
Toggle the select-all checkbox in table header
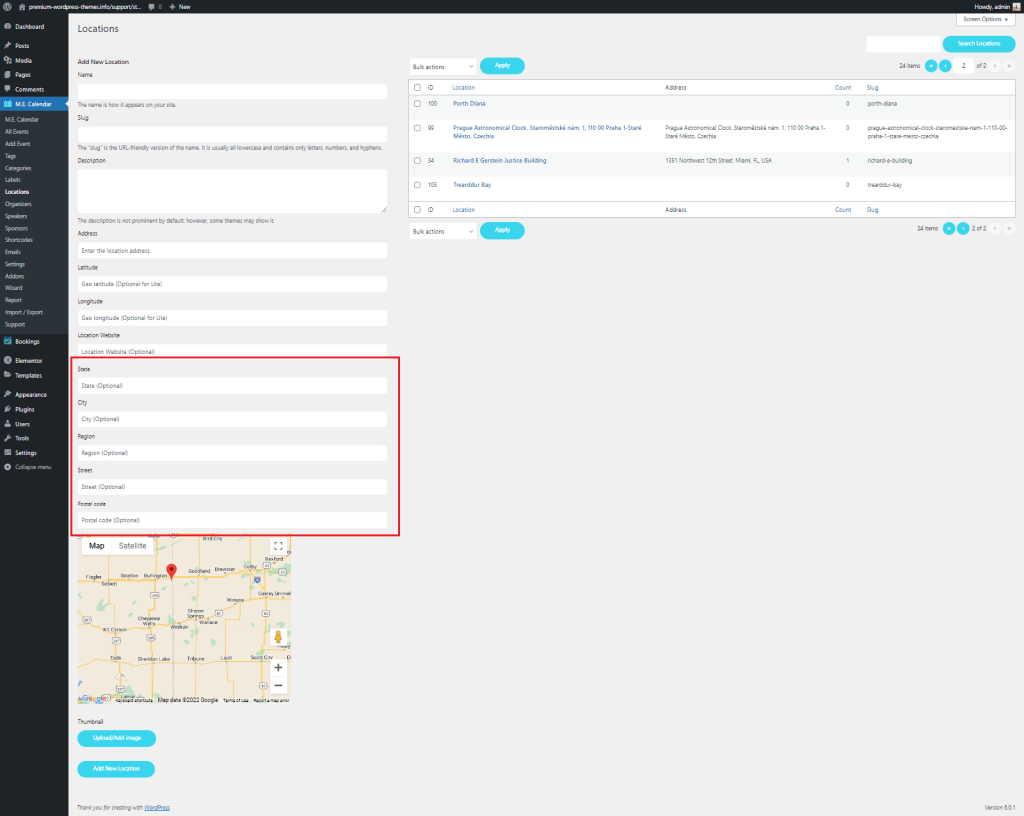417,88
